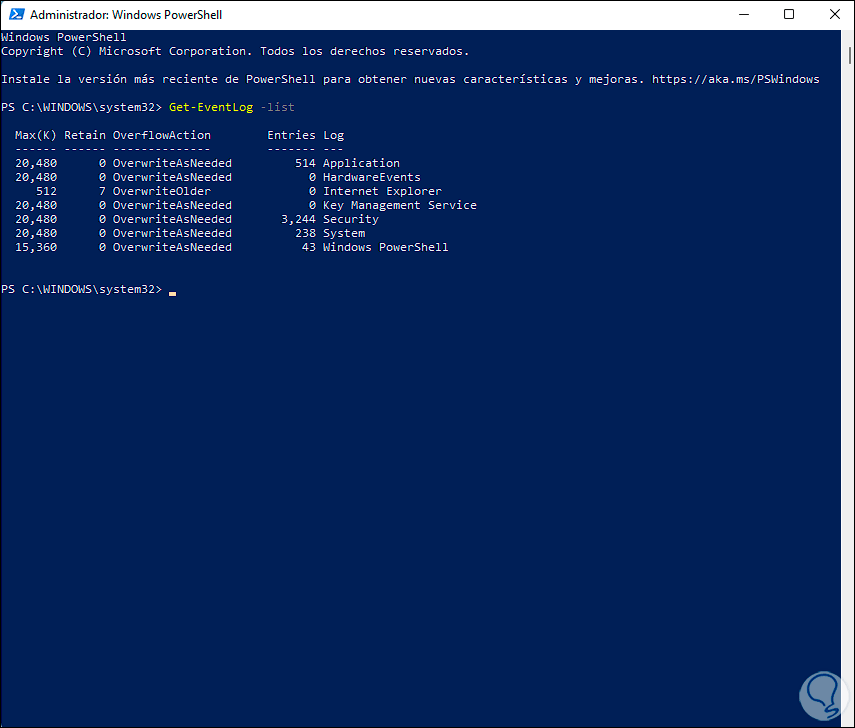The image size is (855, 728).
Task: Click the 3,244 entries value
Action: click(298, 219)
